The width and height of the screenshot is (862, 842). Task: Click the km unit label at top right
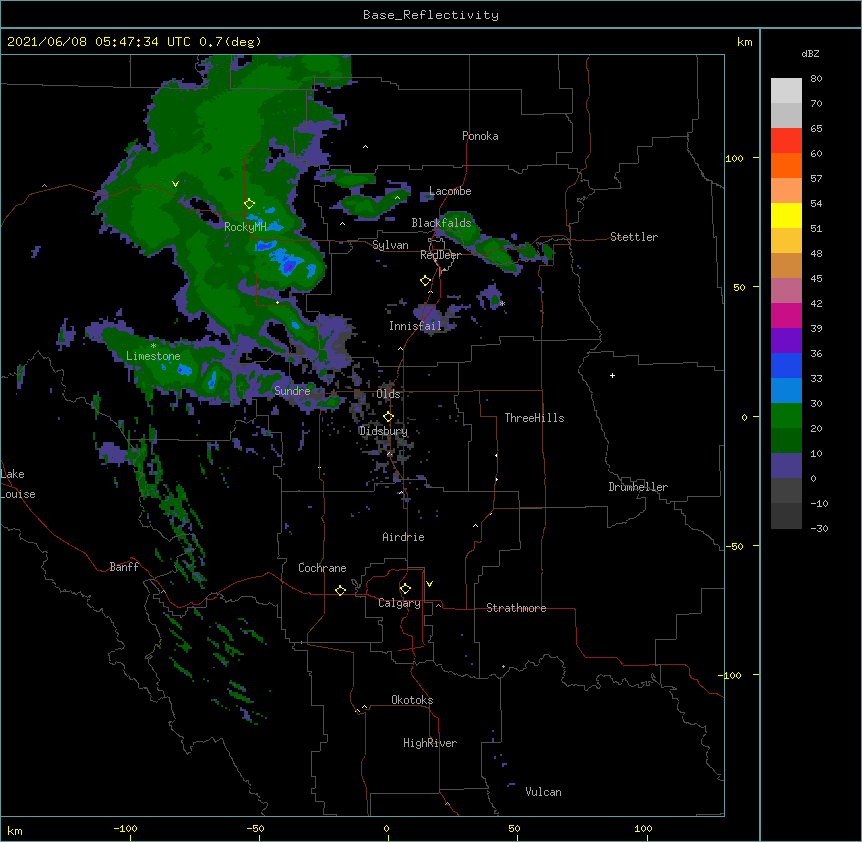745,42
